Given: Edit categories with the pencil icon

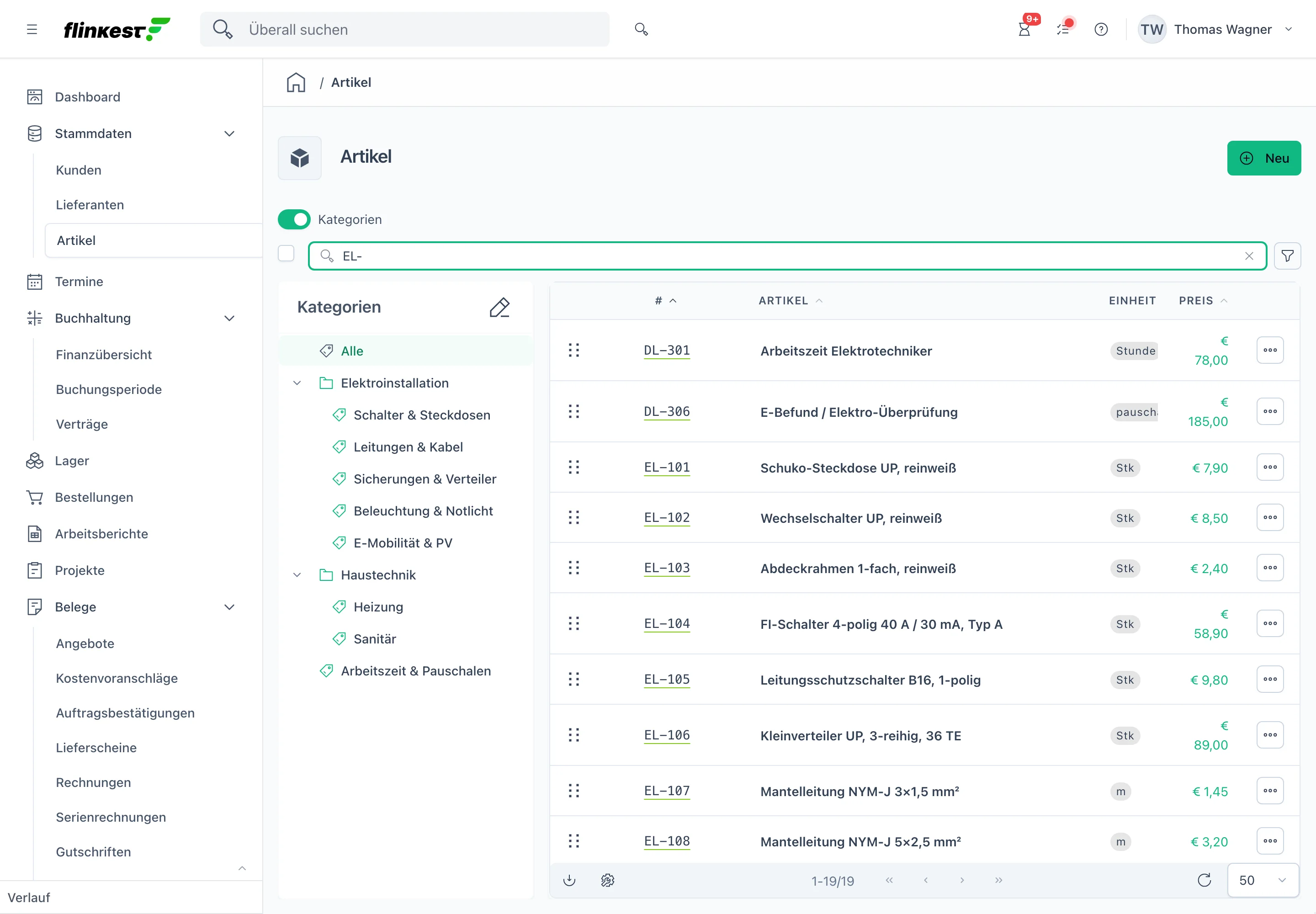Looking at the screenshot, I should click(x=499, y=307).
